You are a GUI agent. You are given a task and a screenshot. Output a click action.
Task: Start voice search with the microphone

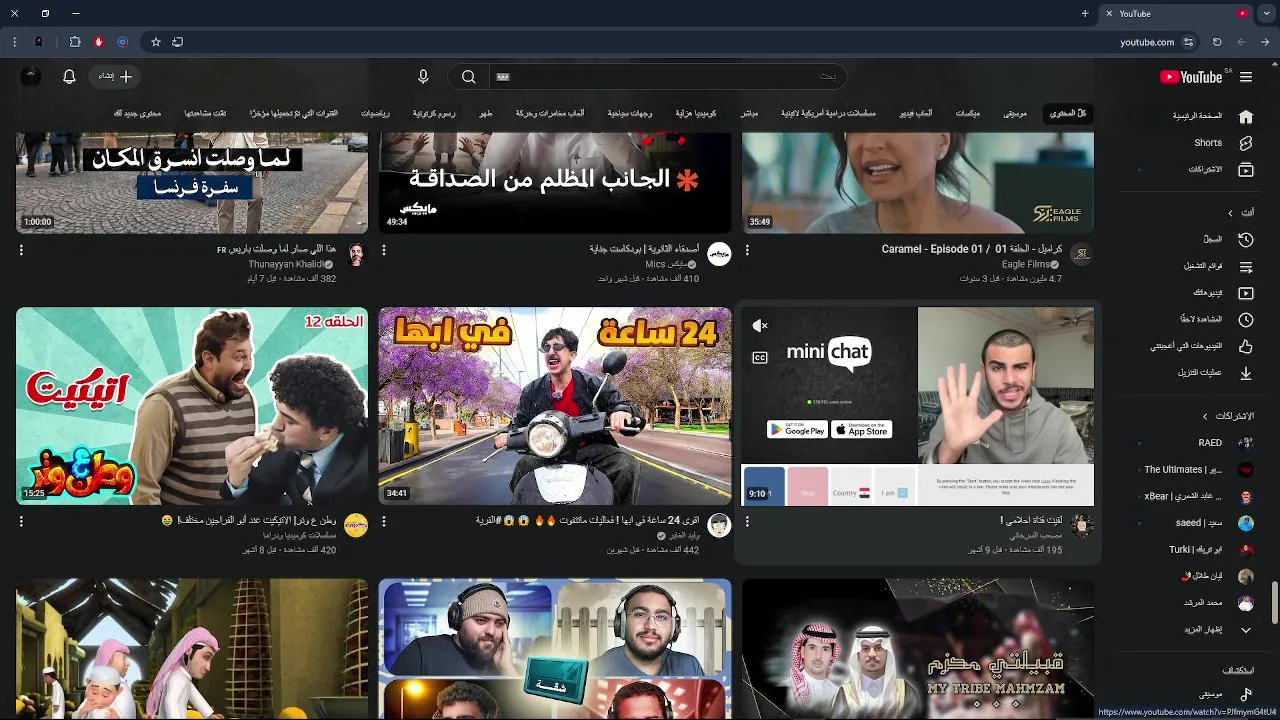pos(423,77)
